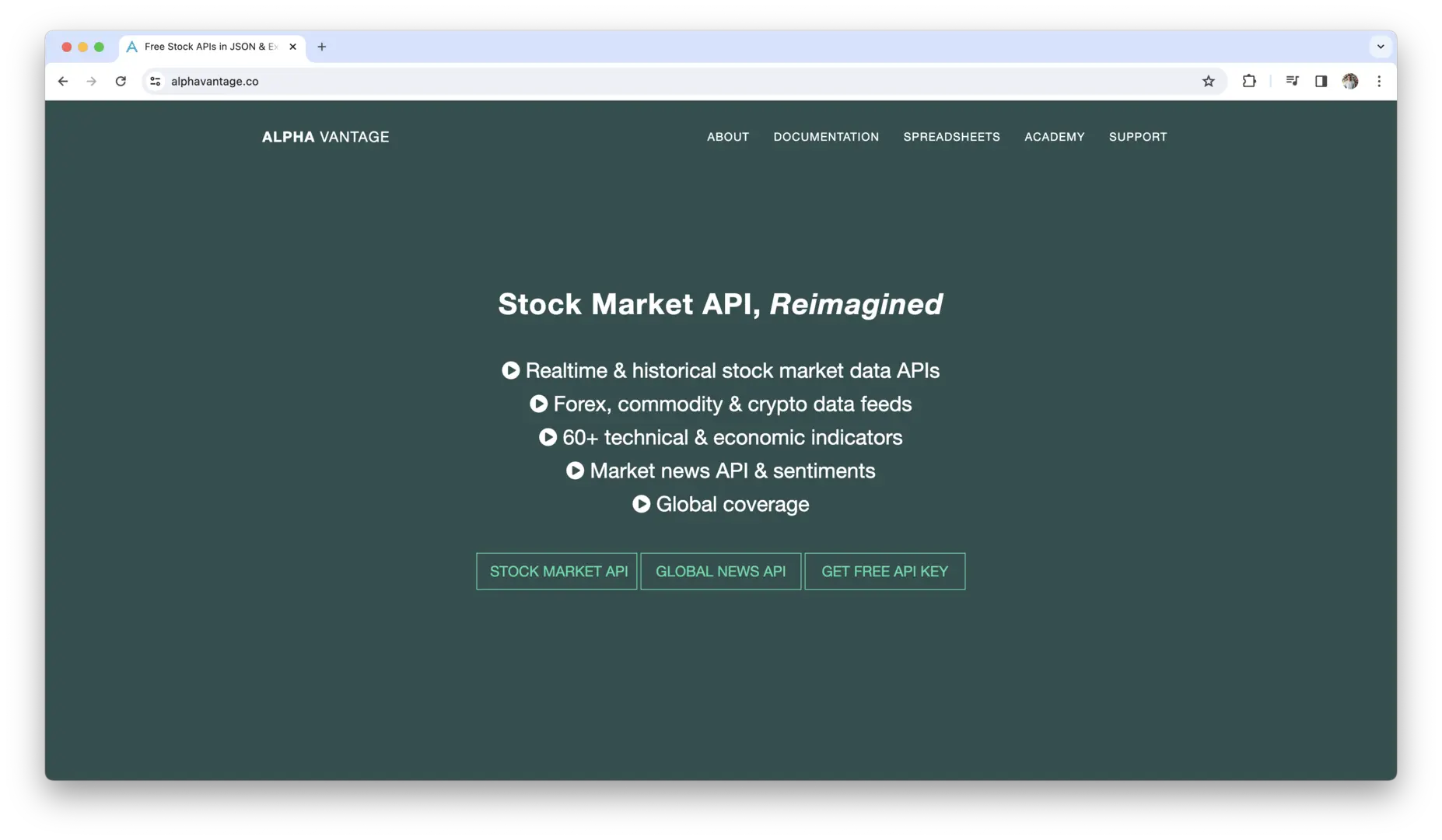1442x840 pixels.
Task: Close the Free Stock APIs tab
Action: pos(292,47)
